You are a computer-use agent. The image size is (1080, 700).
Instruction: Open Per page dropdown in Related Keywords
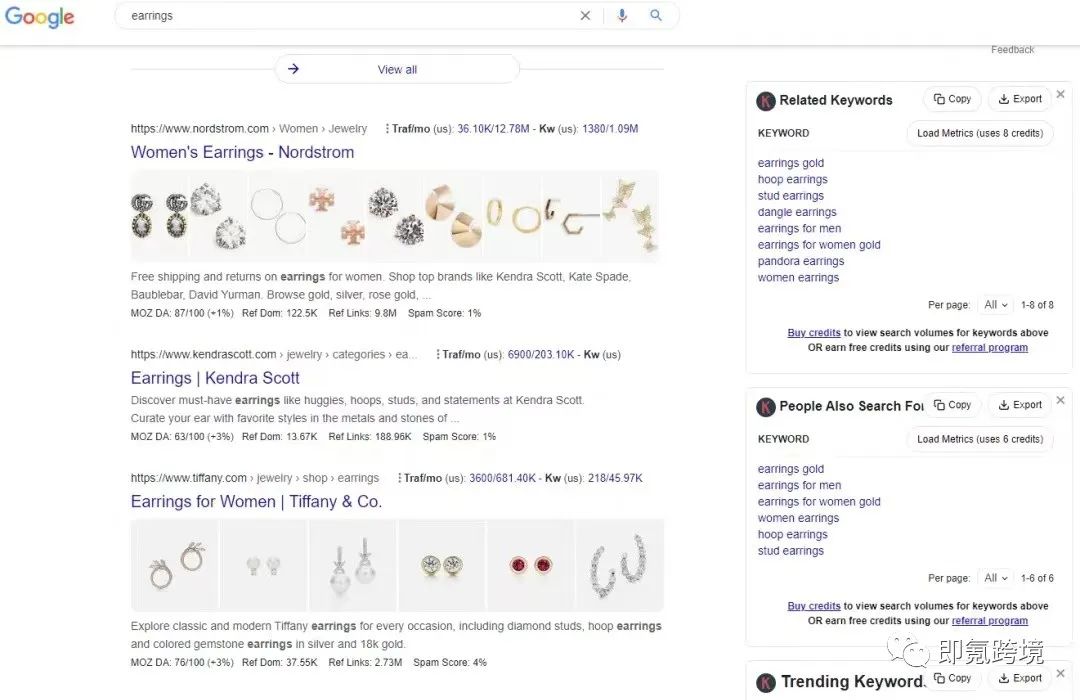tap(996, 305)
